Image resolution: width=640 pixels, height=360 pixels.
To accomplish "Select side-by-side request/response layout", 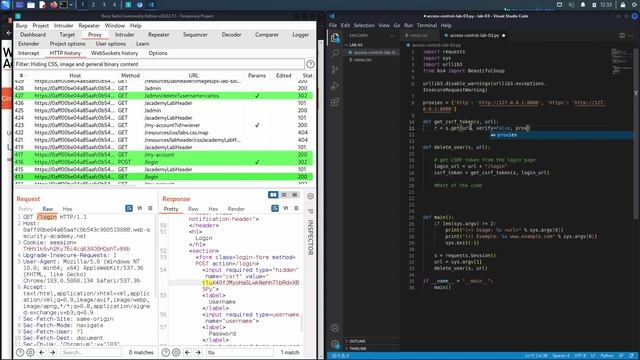I will [273, 195].
